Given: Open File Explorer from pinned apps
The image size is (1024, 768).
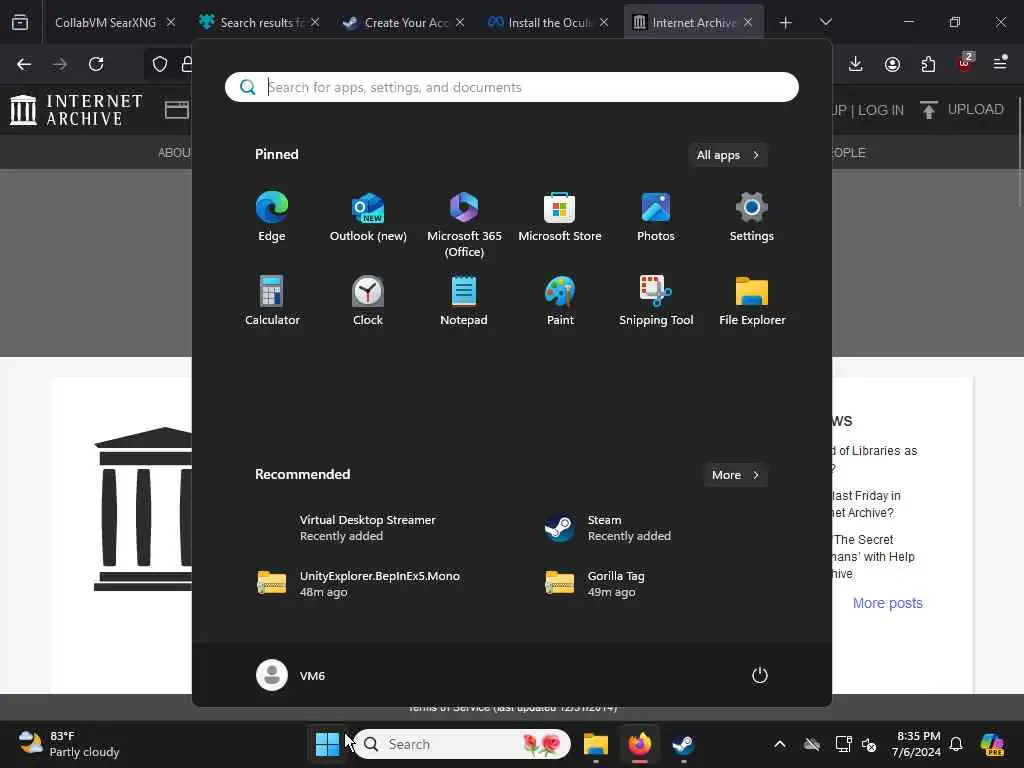Looking at the screenshot, I should (752, 301).
